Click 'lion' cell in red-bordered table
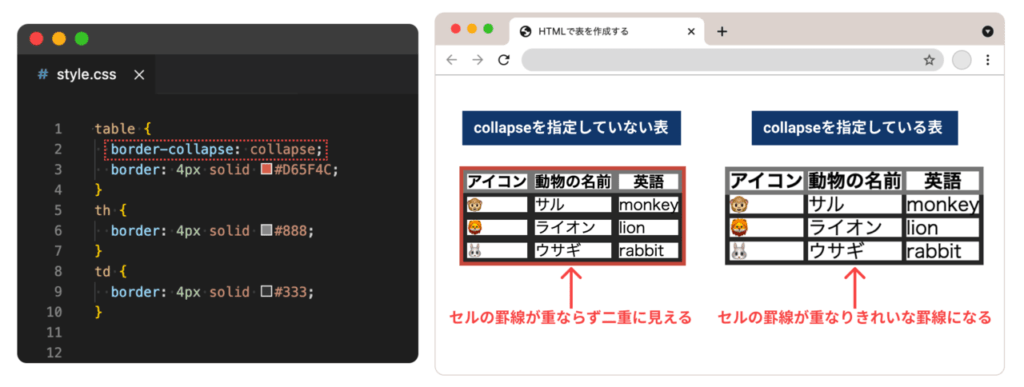Image resolution: width=1024 pixels, height=387 pixels. [648, 228]
